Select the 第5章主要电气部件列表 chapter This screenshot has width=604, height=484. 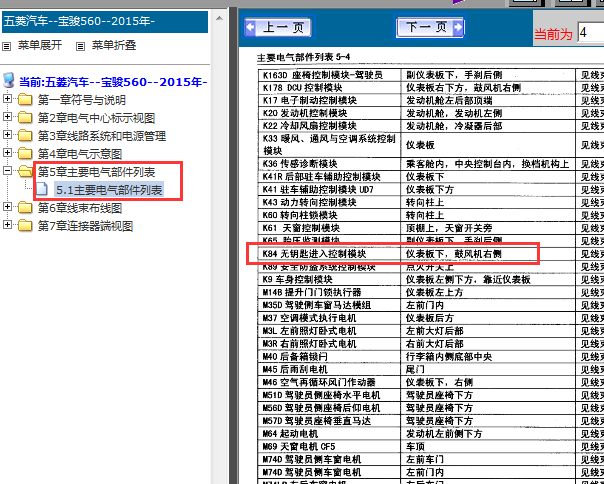tap(96, 172)
